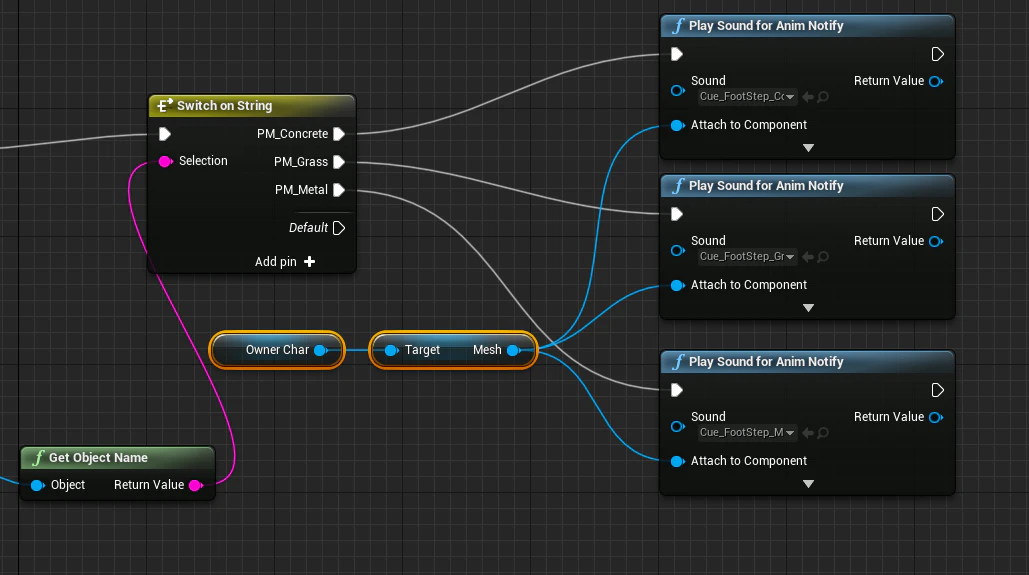Click the Sound pin of the top Play Sound node
1029x575 pixels.
678,90
